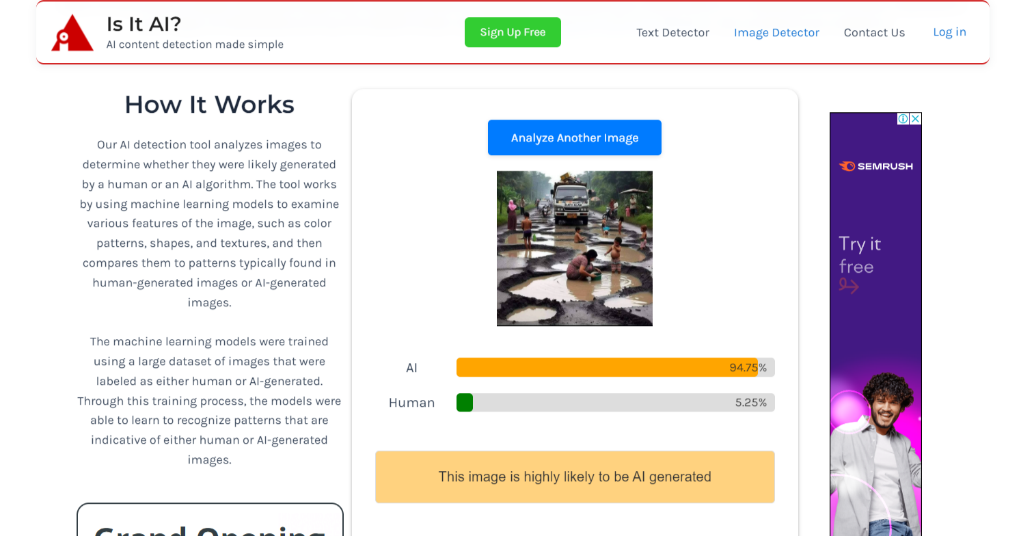Click Analyze Another Image button

(574, 137)
